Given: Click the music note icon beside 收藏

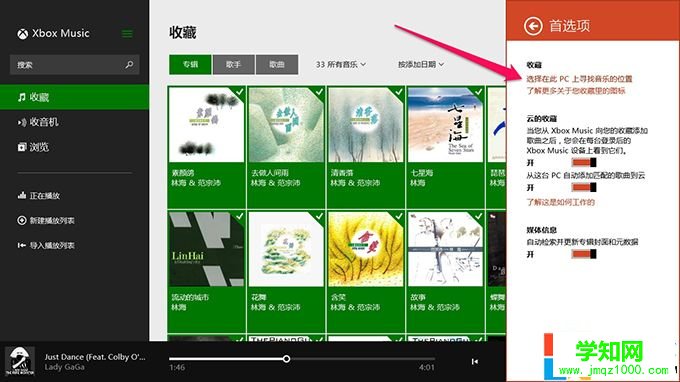Looking at the screenshot, I should click(x=22, y=97).
